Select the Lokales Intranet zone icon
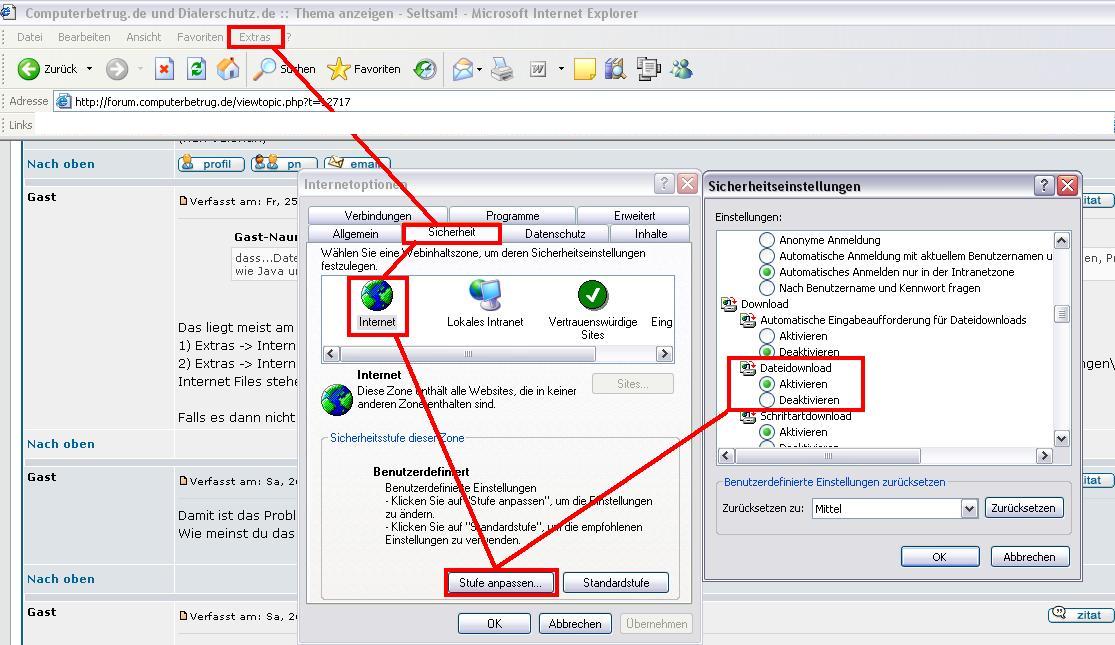 tap(485, 296)
